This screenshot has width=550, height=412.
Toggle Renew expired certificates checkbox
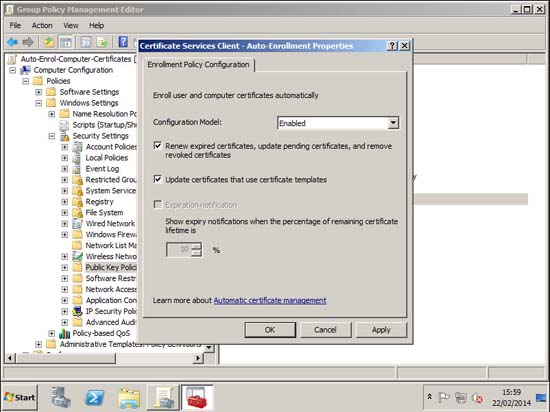pos(158,146)
